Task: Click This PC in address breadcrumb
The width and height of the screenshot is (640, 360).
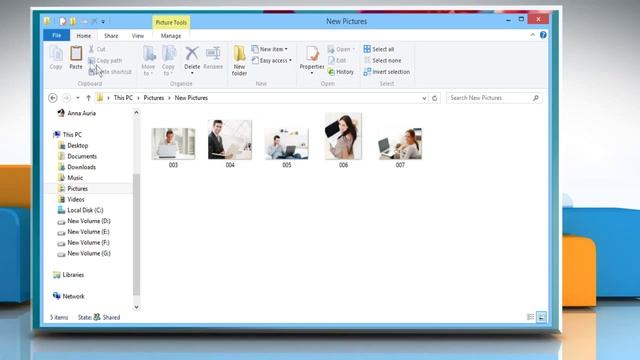Action: click(123, 98)
